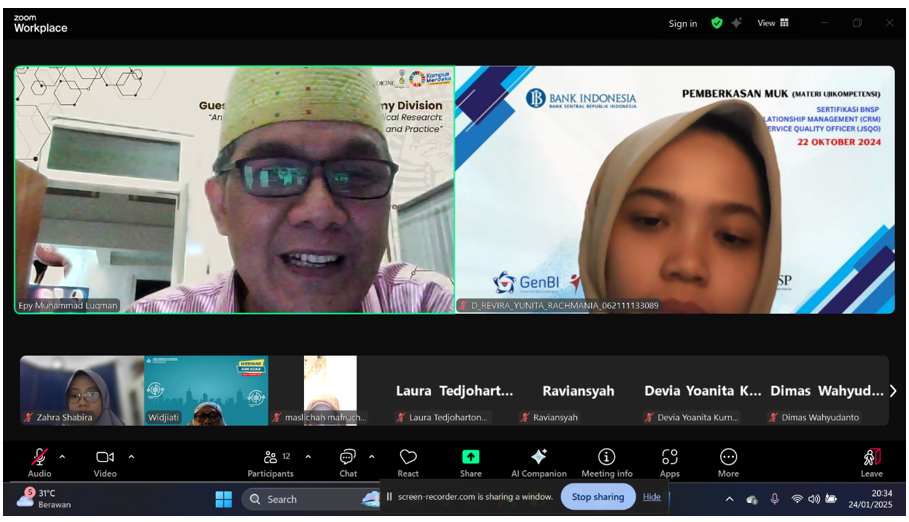
Task: Unmute microphone with Audio button
Action: (39, 463)
